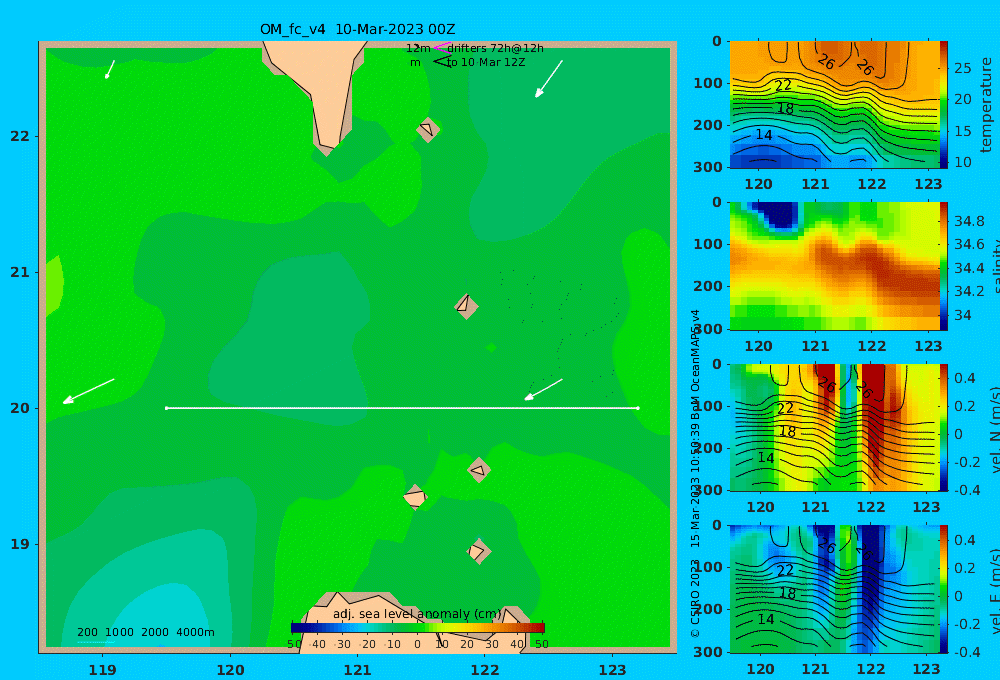Click longitude label 122 on main map bottom axis

click(x=485, y=670)
